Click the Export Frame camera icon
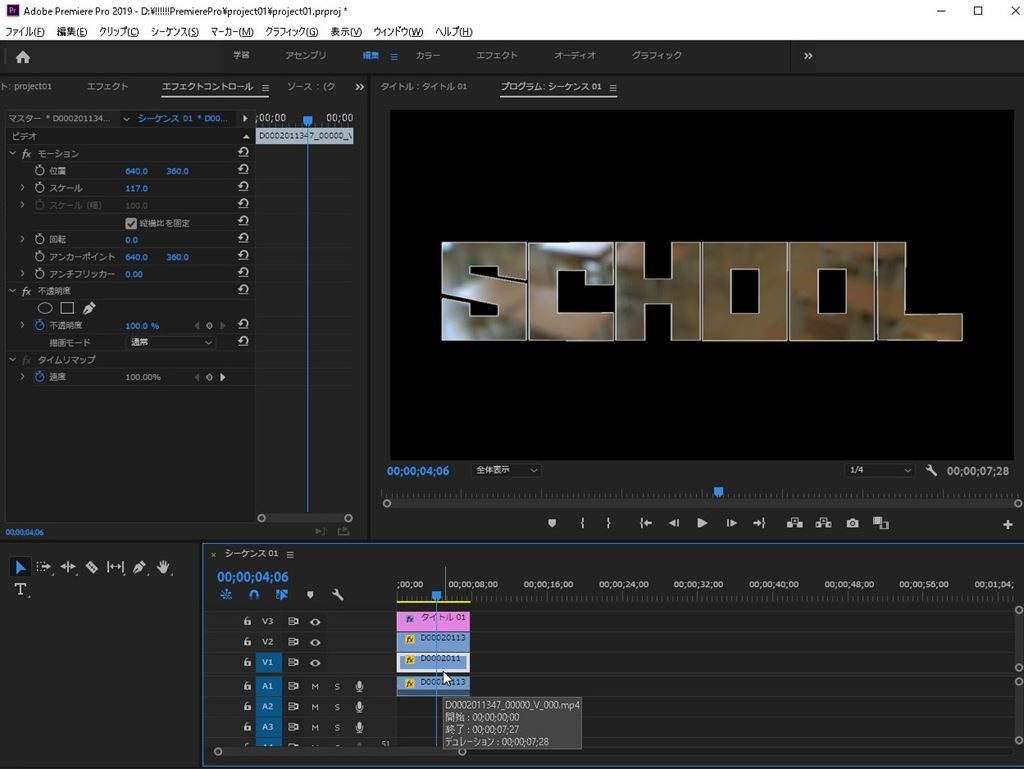The width and height of the screenshot is (1024, 769). [852, 523]
